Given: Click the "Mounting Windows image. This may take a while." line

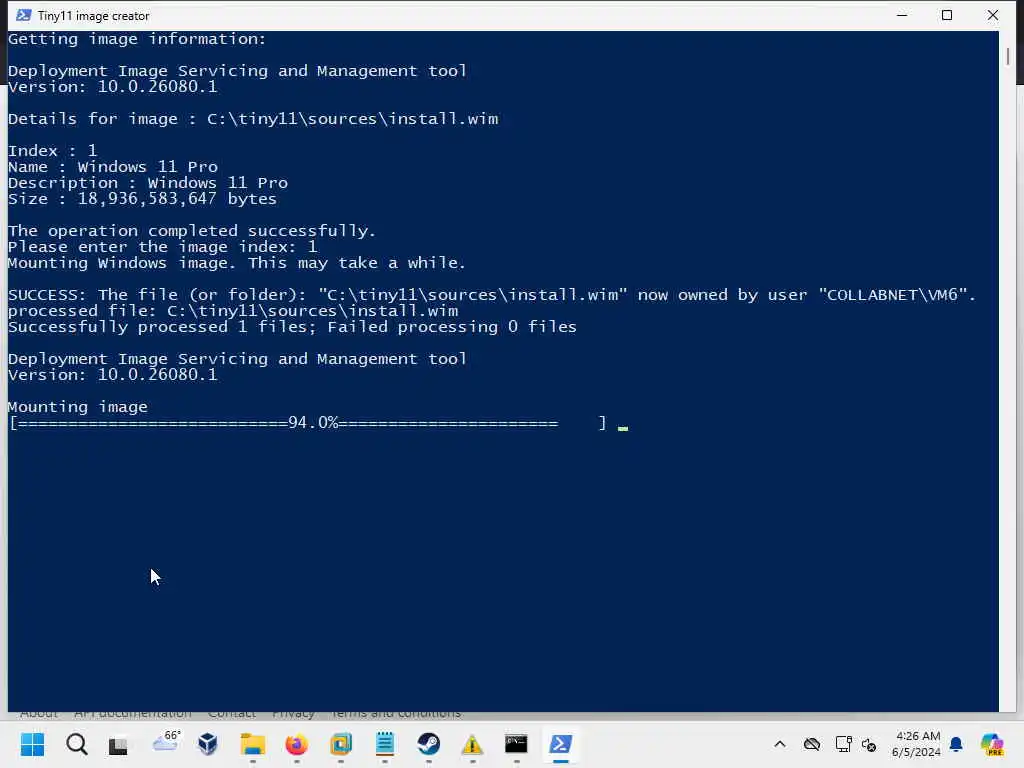Looking at the screenshot, I should 236,263.
